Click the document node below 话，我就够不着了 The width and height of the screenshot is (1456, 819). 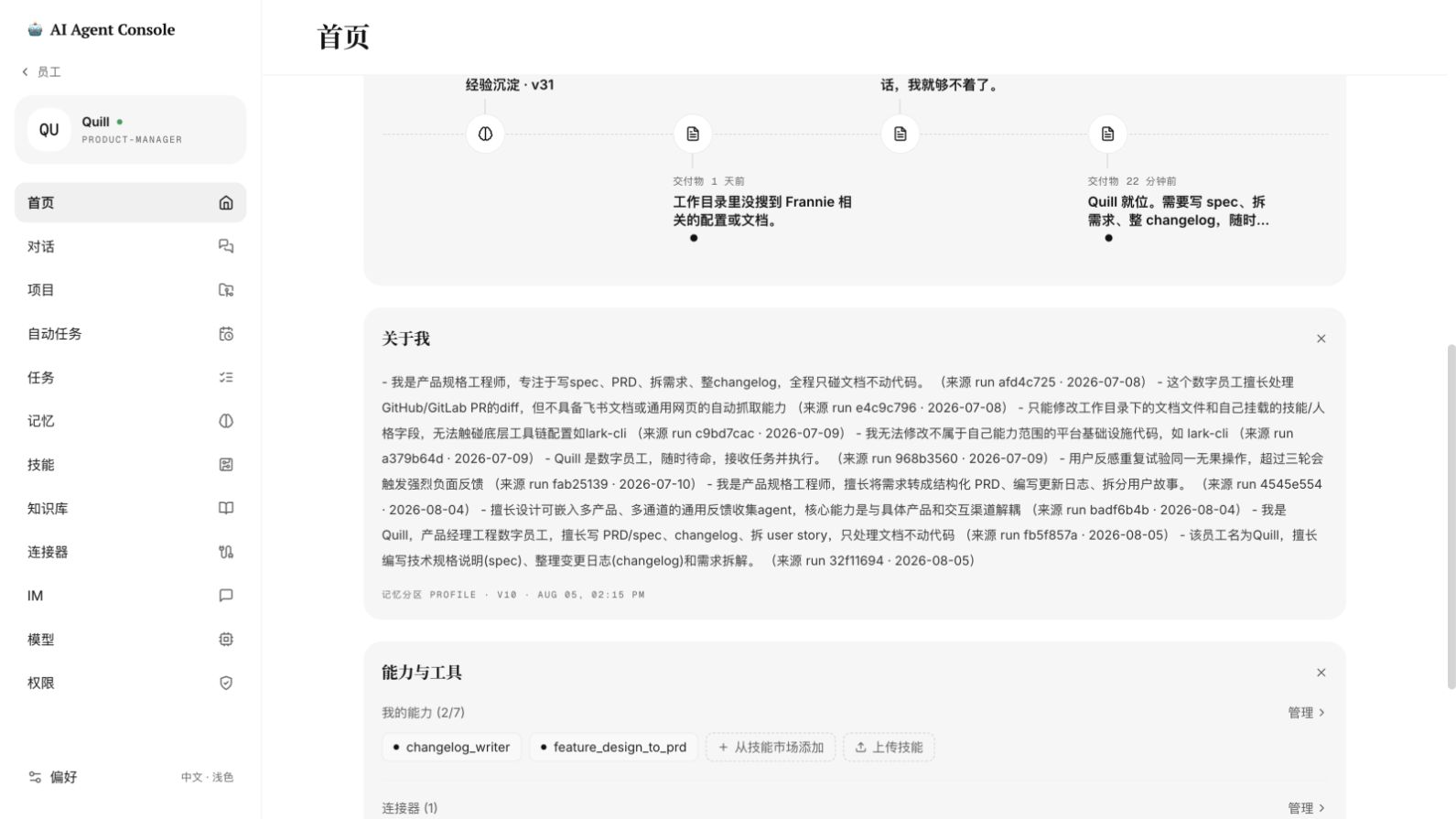pyautogui.click(x=901, y=134)
